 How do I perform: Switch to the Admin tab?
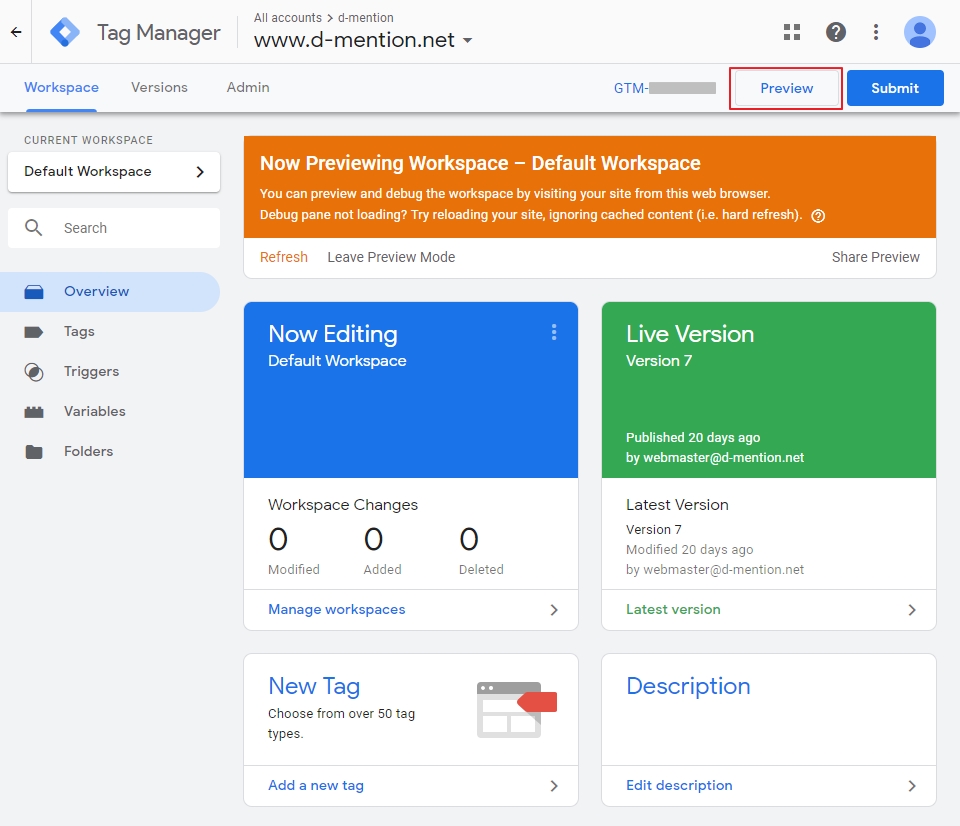(x=248, y=88)
